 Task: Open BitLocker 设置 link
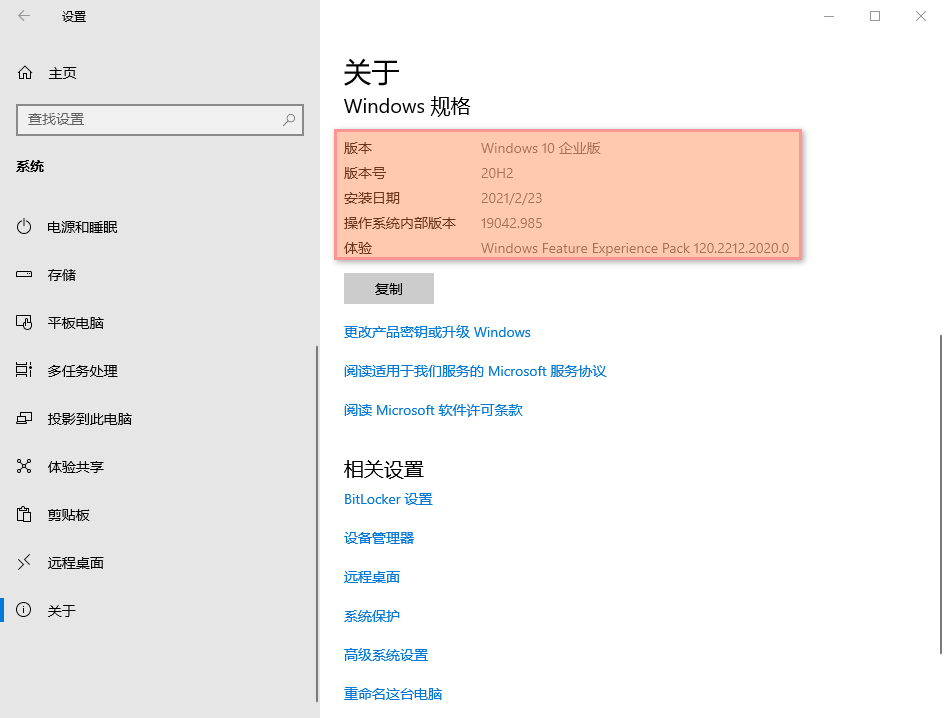pos(388,499)
